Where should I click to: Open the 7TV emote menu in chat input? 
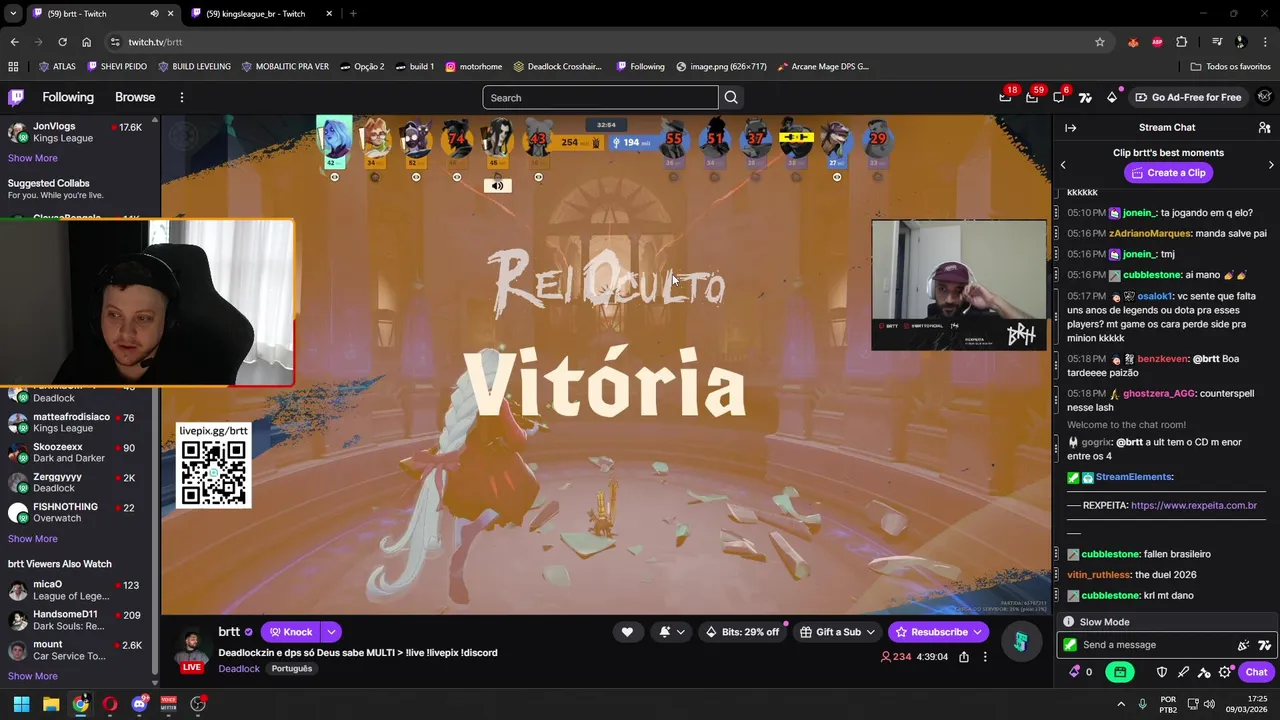[1264, 645]
